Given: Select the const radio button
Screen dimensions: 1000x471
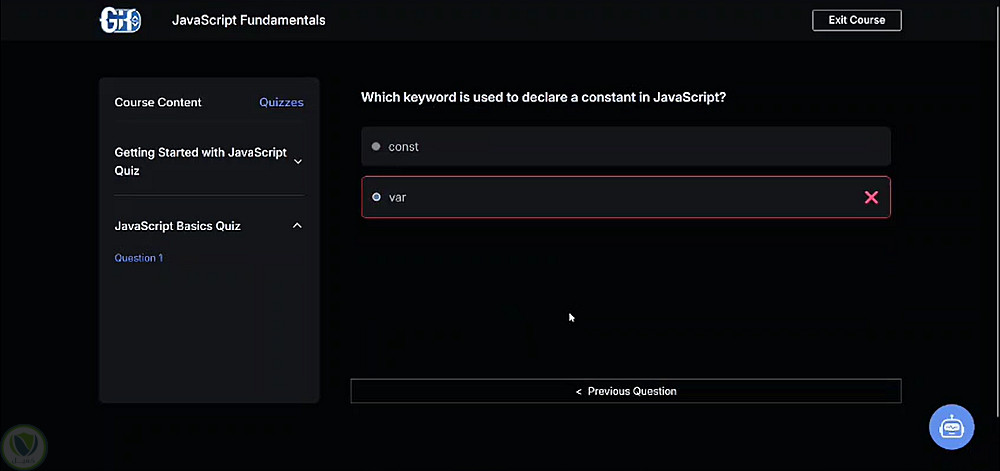Looking at the screenshot, I should coord(376,147).
